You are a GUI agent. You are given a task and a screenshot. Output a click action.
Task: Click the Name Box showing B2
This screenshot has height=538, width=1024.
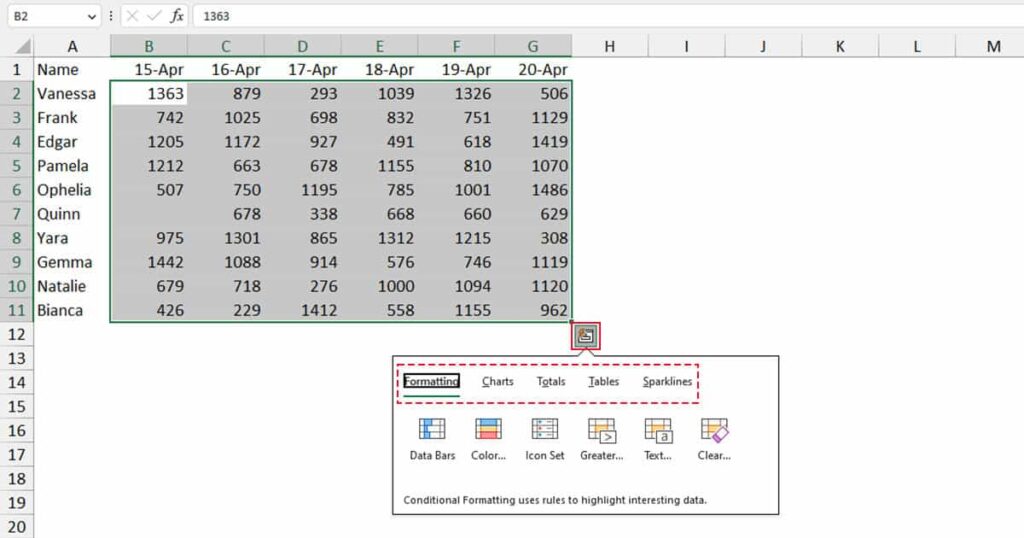click(47, 16)
